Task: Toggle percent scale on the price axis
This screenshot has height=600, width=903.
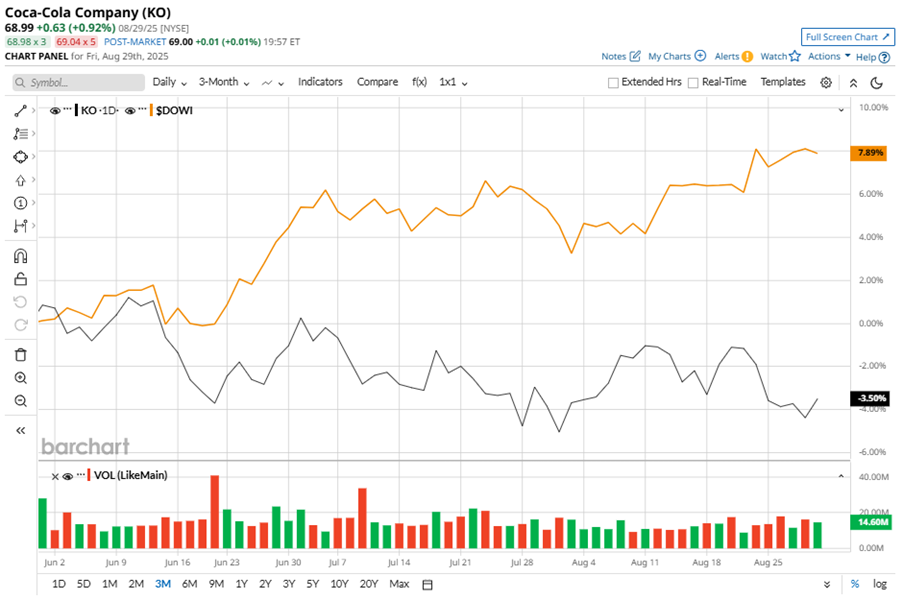Action: pyautogui.click(x=855, y=584)
